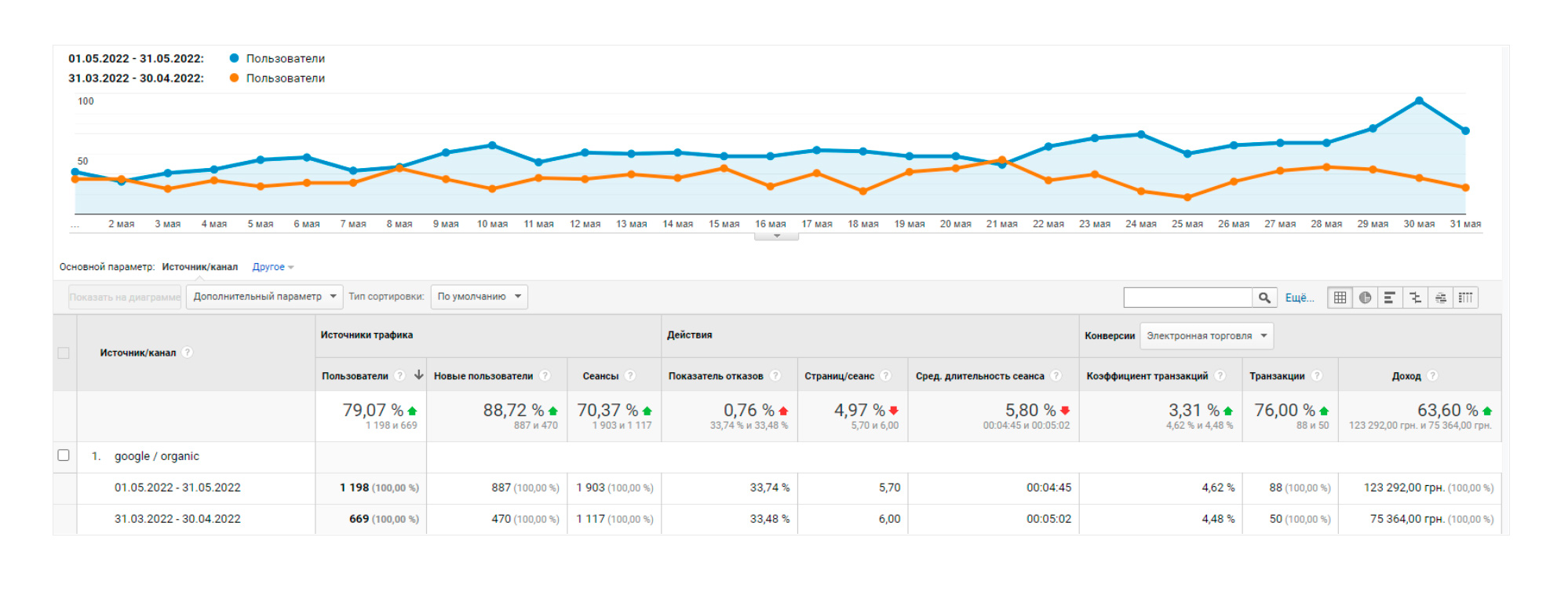Switch to data table view icon
Image resolution: width=1568 pixels, height=592 pixels.
tap(1340, 298)
